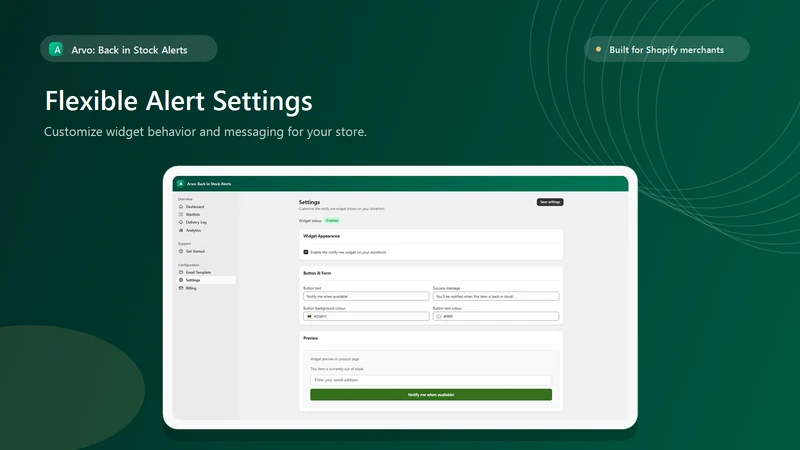The height and width of the screenshot is (450, 800).
Task: Click the Settings page heading
Action: (x=309, y=202)
